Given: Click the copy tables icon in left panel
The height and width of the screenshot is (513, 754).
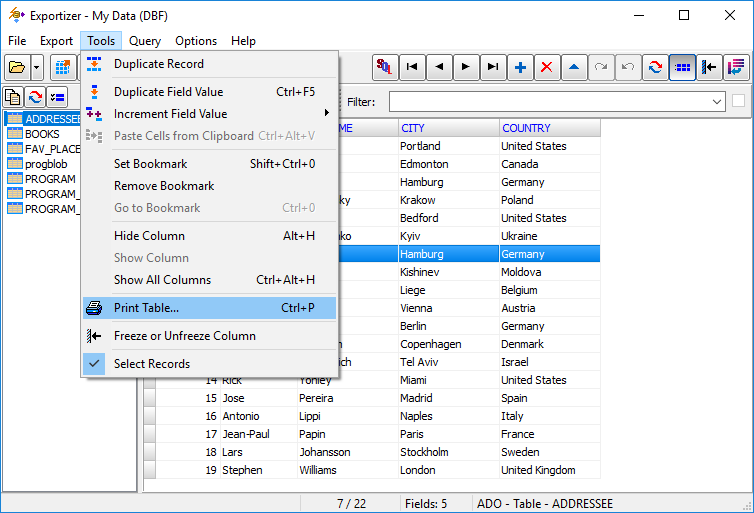Looking at the screenshot, I should tap(13, 98).
